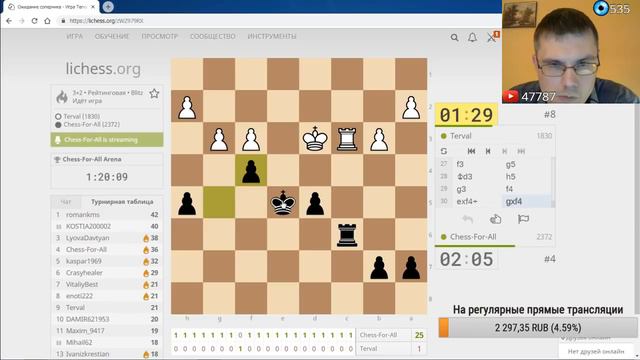This screenshot has height=360, width=640.
Task: Click the browser back arrow
Action: [9, 21]
